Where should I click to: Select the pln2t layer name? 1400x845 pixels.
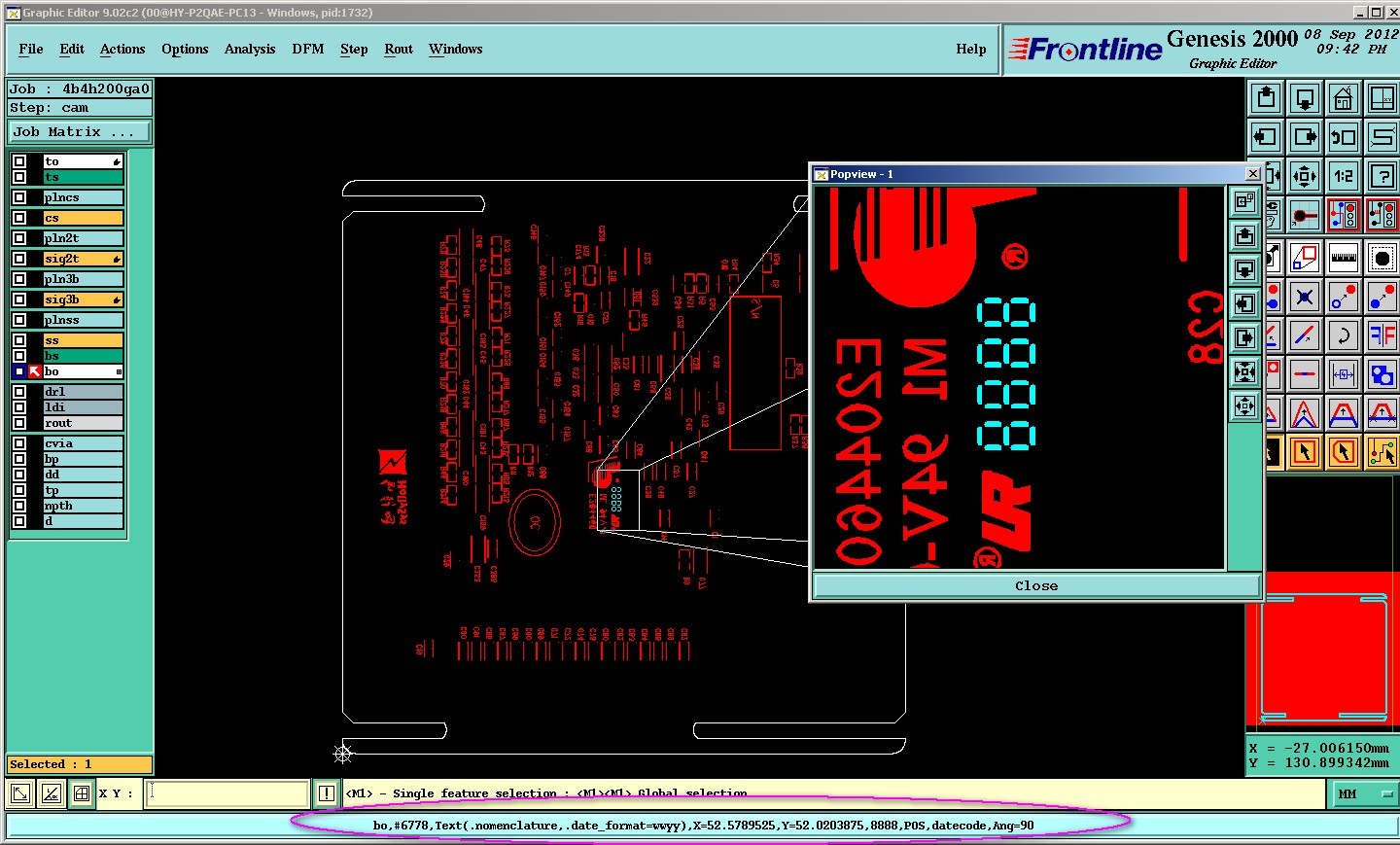point(84,238)
